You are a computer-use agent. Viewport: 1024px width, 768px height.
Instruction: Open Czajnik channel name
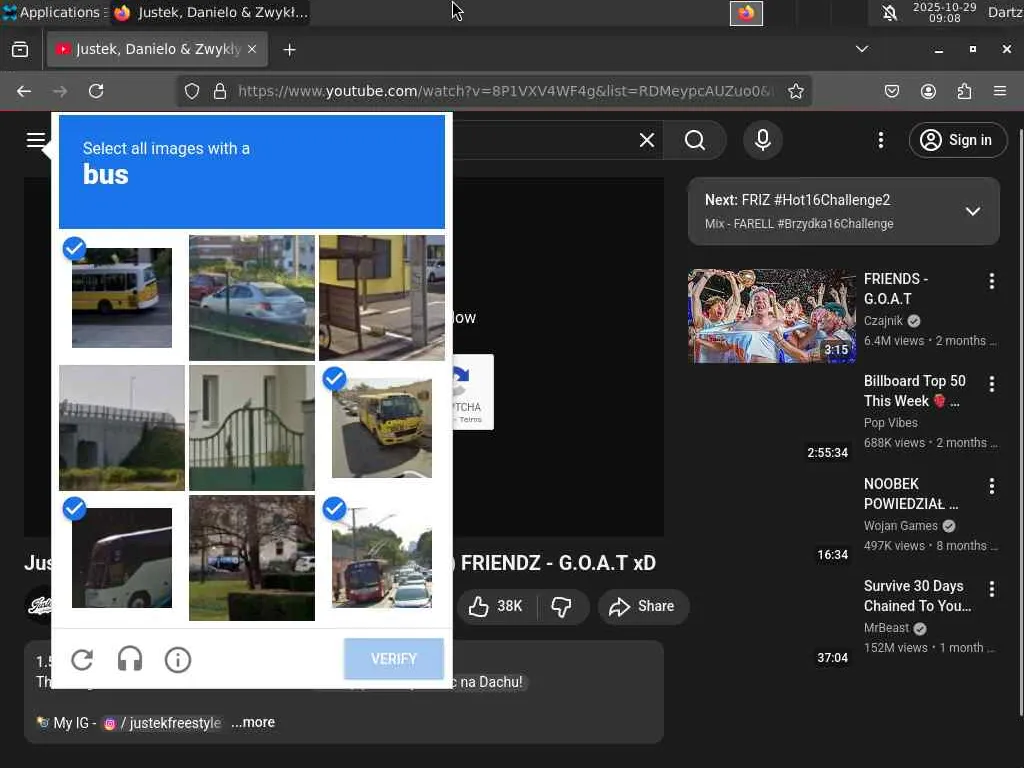point(883,321)
